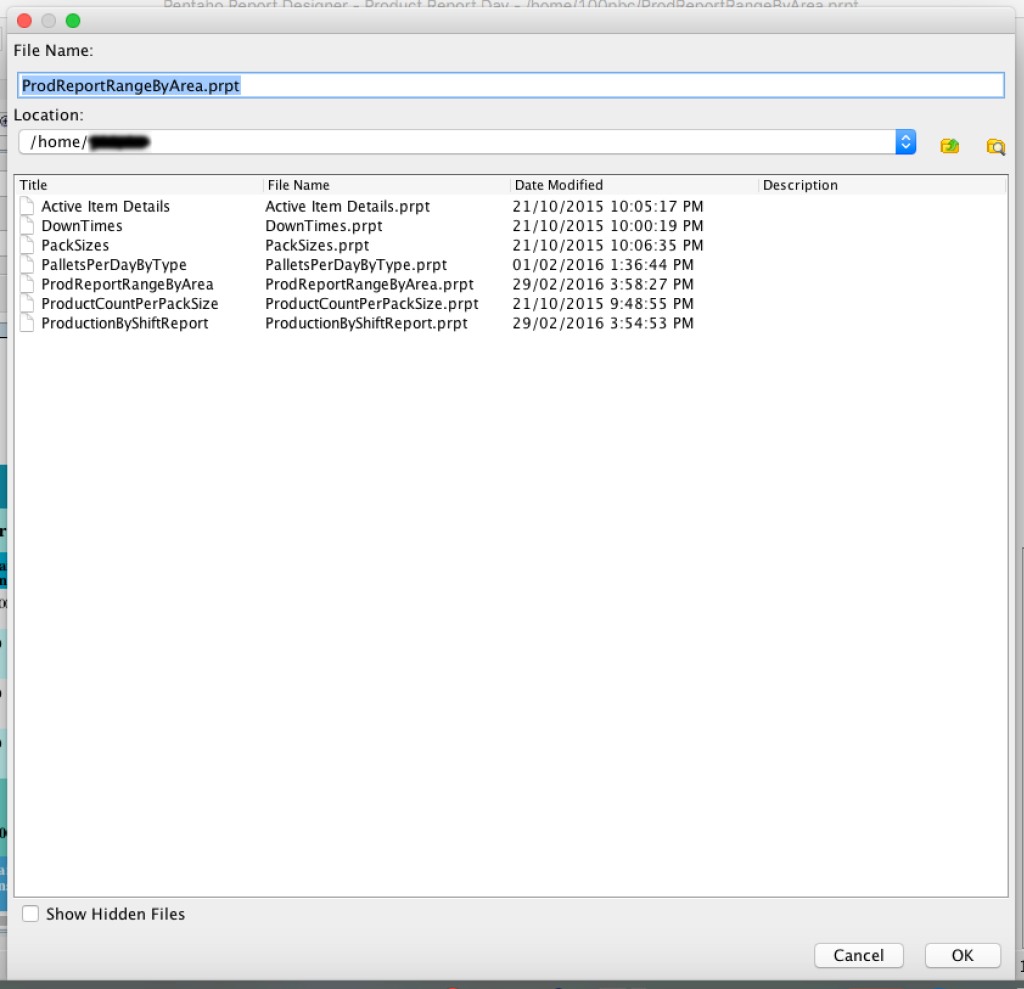Click the go-up-one-folder icon
This screenshot has width=1024, height=989.
click(950, 146)
